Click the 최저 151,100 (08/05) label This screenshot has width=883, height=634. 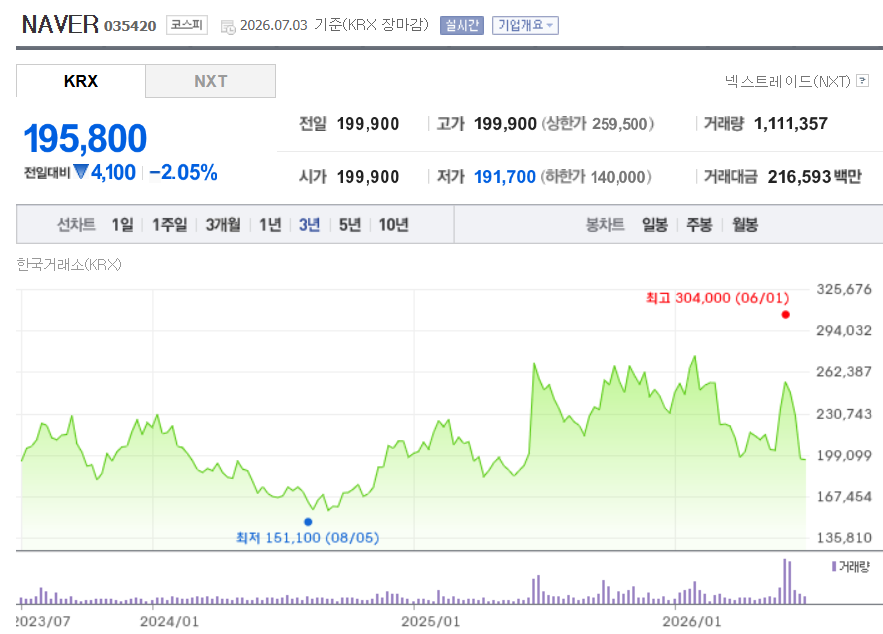(x=307, y=538)
